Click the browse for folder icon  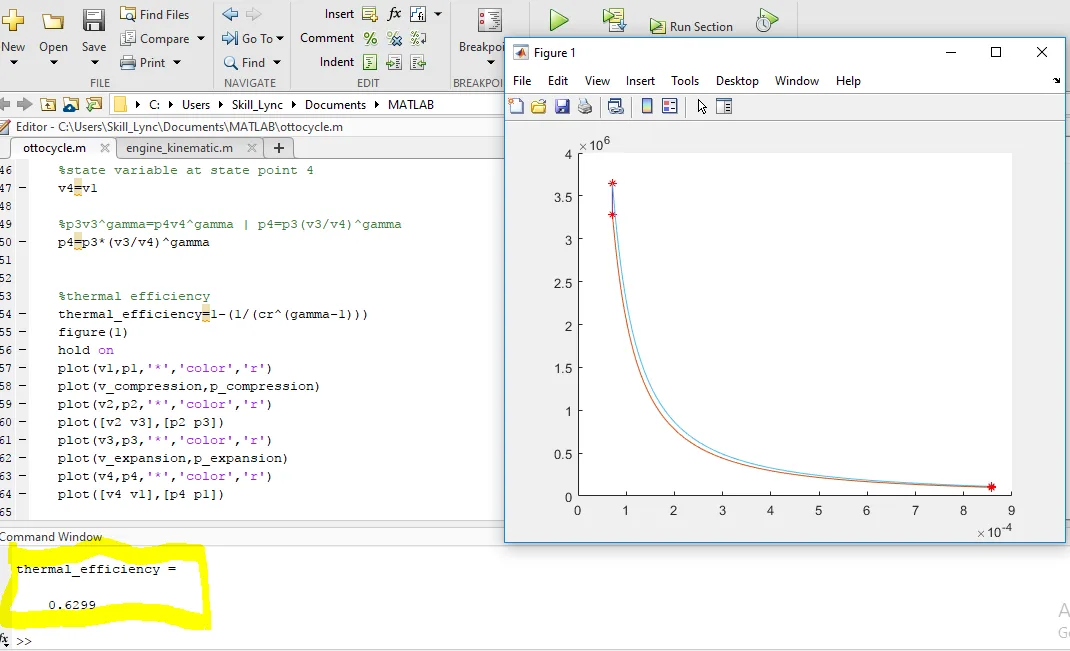coord(94,104)
